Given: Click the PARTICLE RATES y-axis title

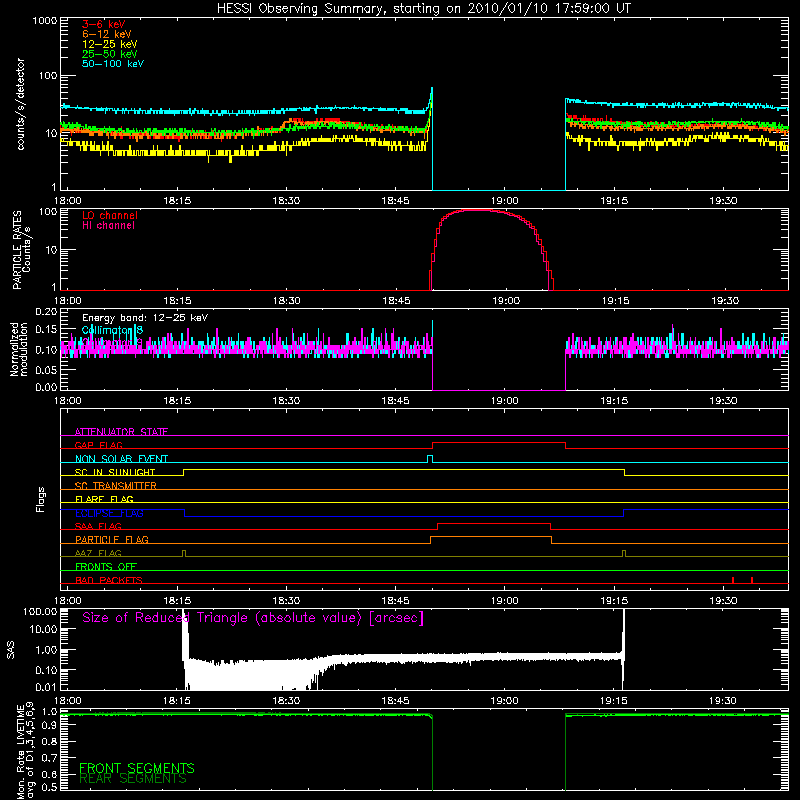Looking at the screenshot, I should point(17,250).
